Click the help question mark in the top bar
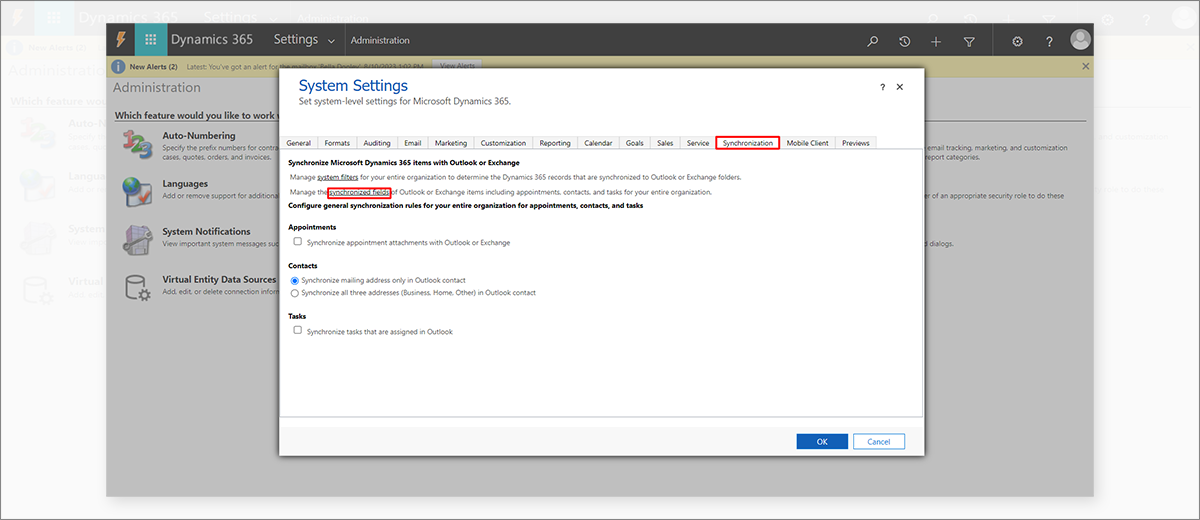Image resolution: width=1200 pixels, height=520 pixels. [1049, 41]
